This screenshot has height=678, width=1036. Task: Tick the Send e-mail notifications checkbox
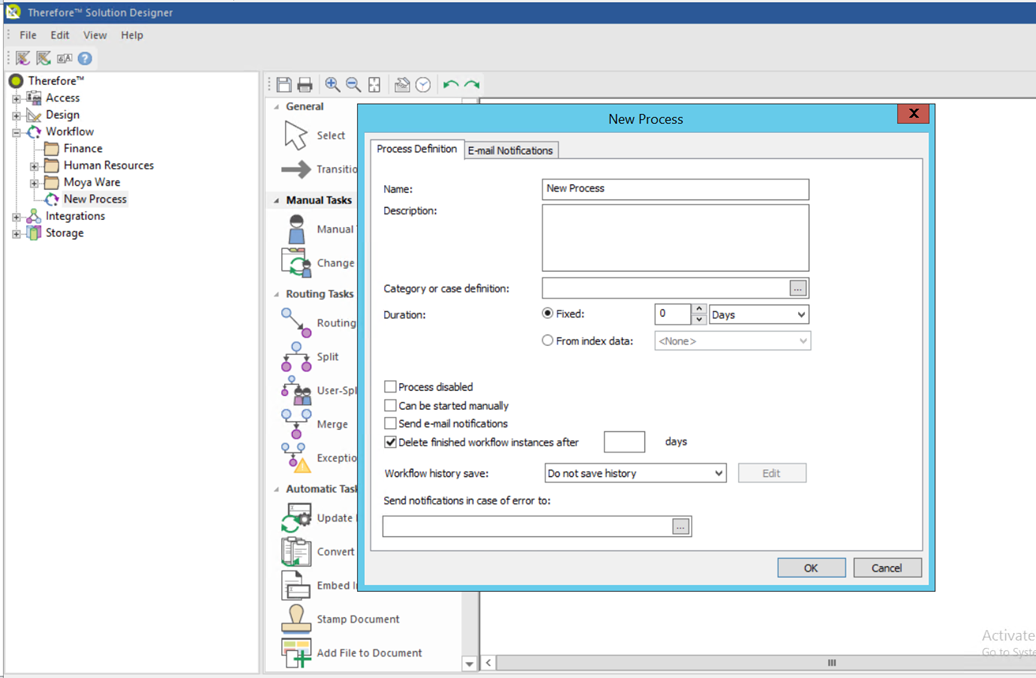391,424
